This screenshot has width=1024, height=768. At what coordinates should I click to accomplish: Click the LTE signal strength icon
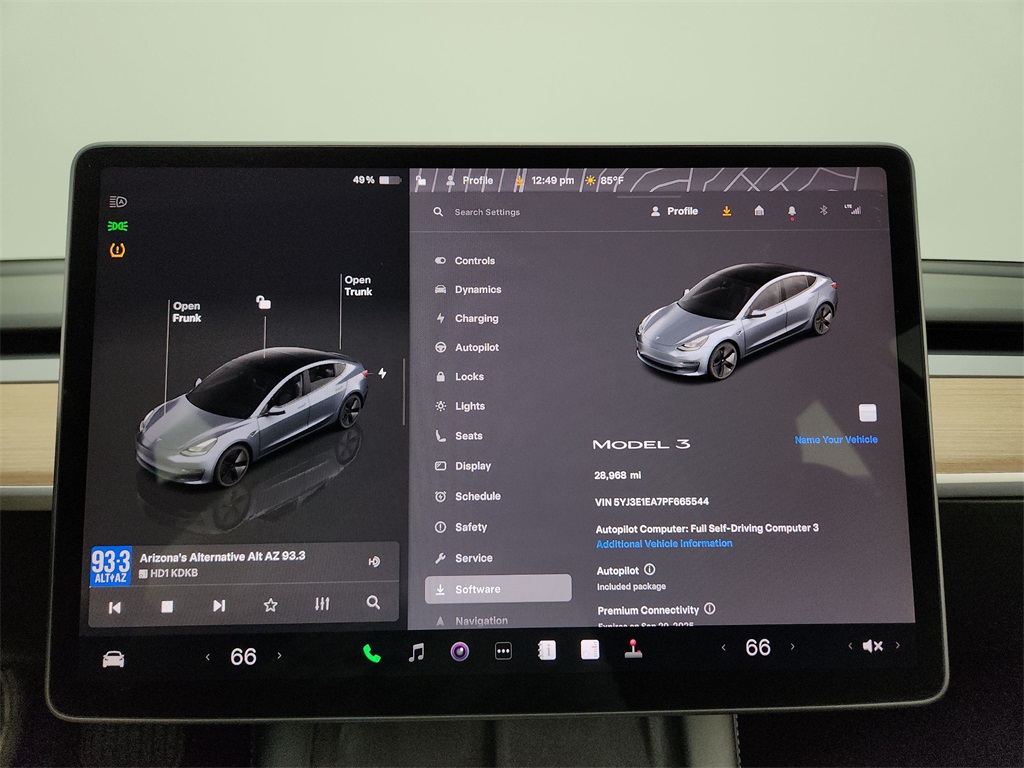(852, 209)
